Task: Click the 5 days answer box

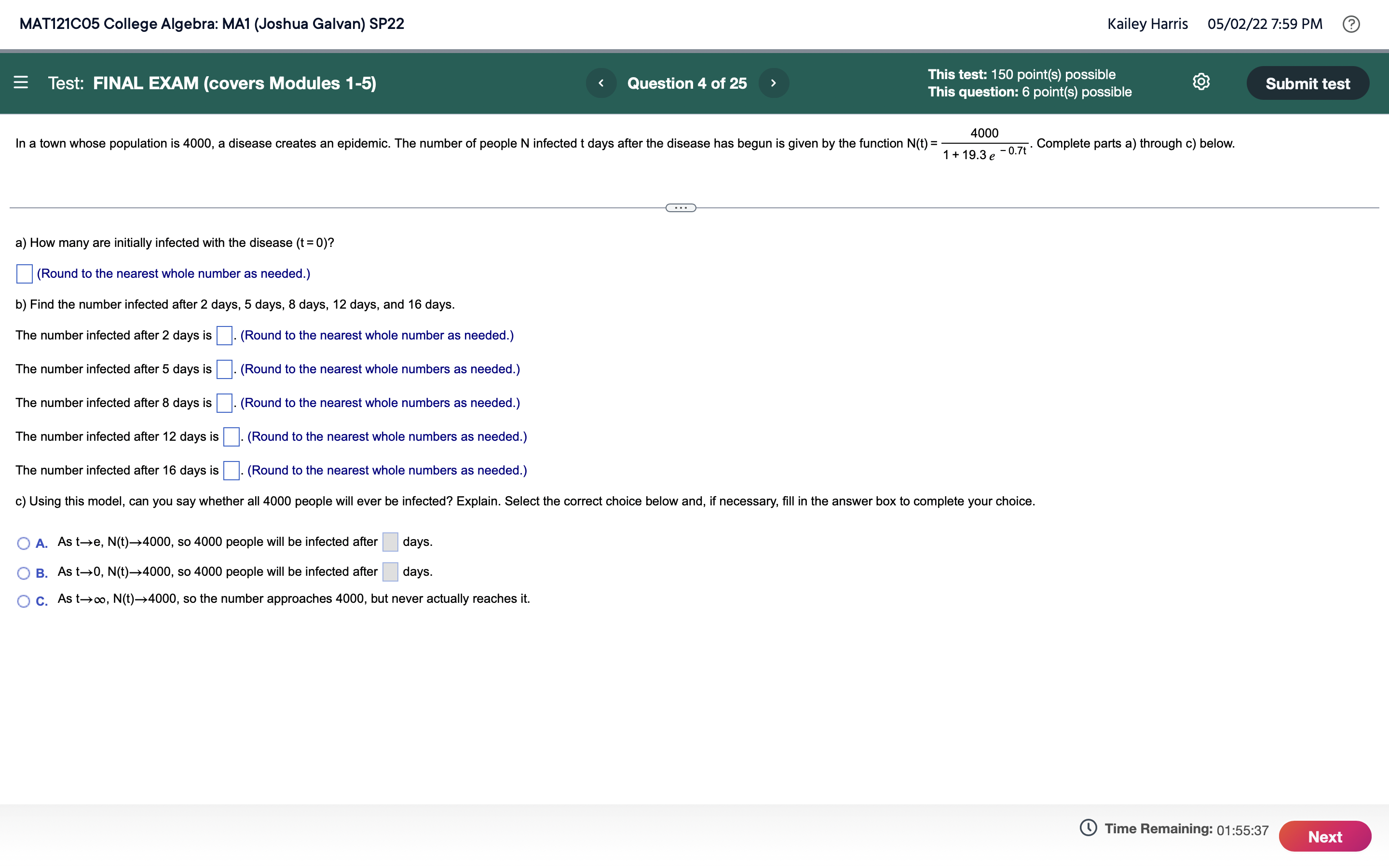Action: 224,370
